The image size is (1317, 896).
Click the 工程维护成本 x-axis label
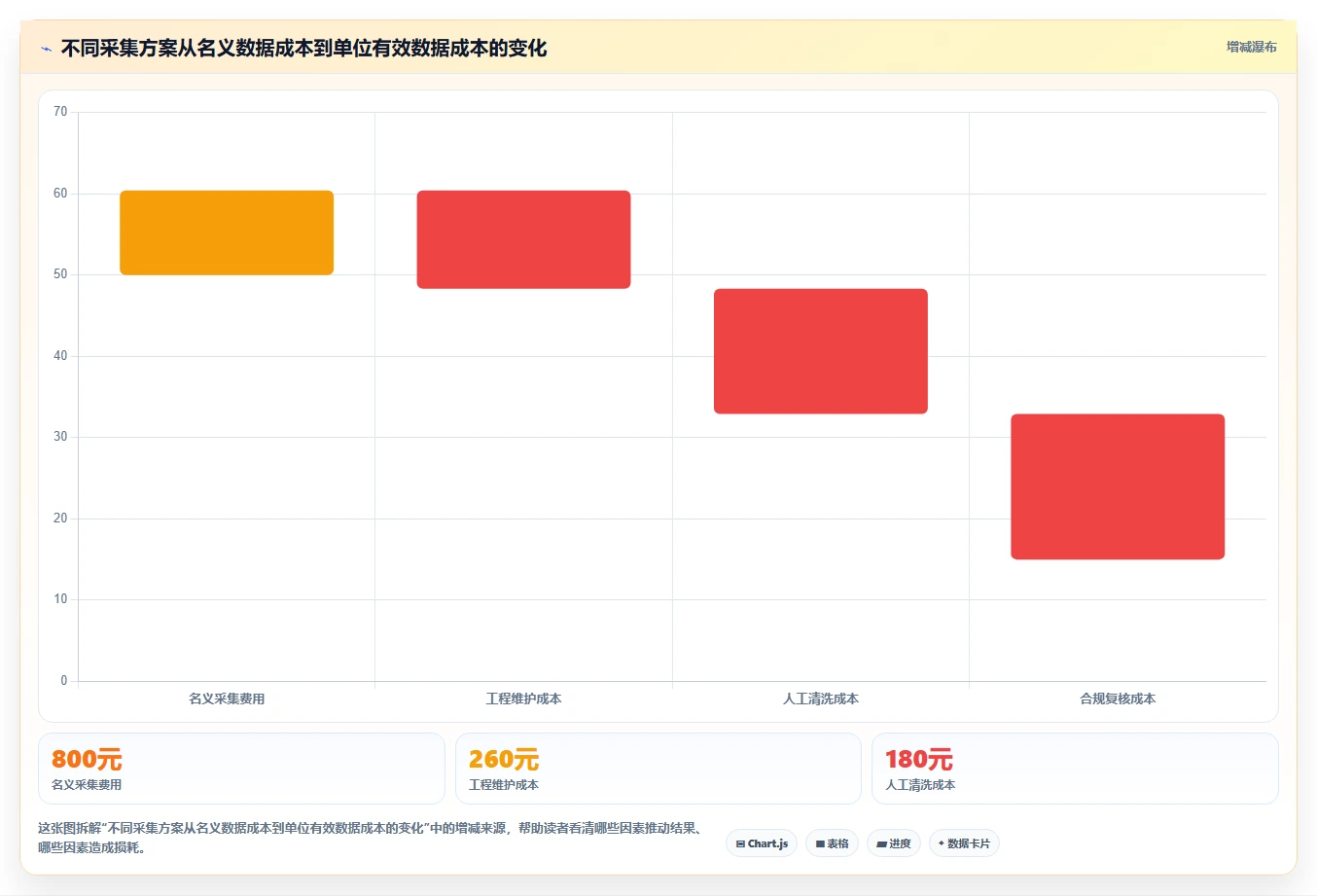(523, 699)
